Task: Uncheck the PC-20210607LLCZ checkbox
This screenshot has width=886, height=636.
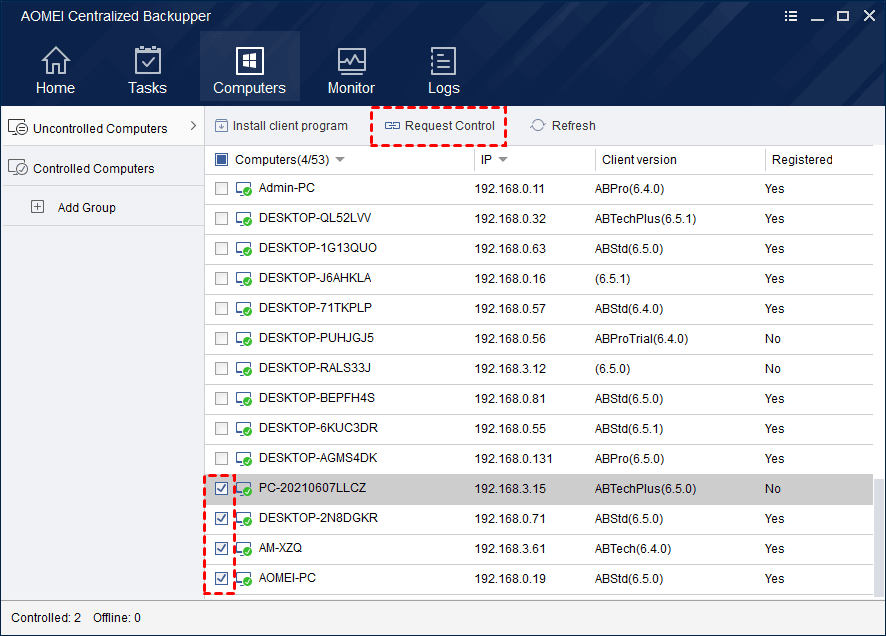Action: [222, 489]
